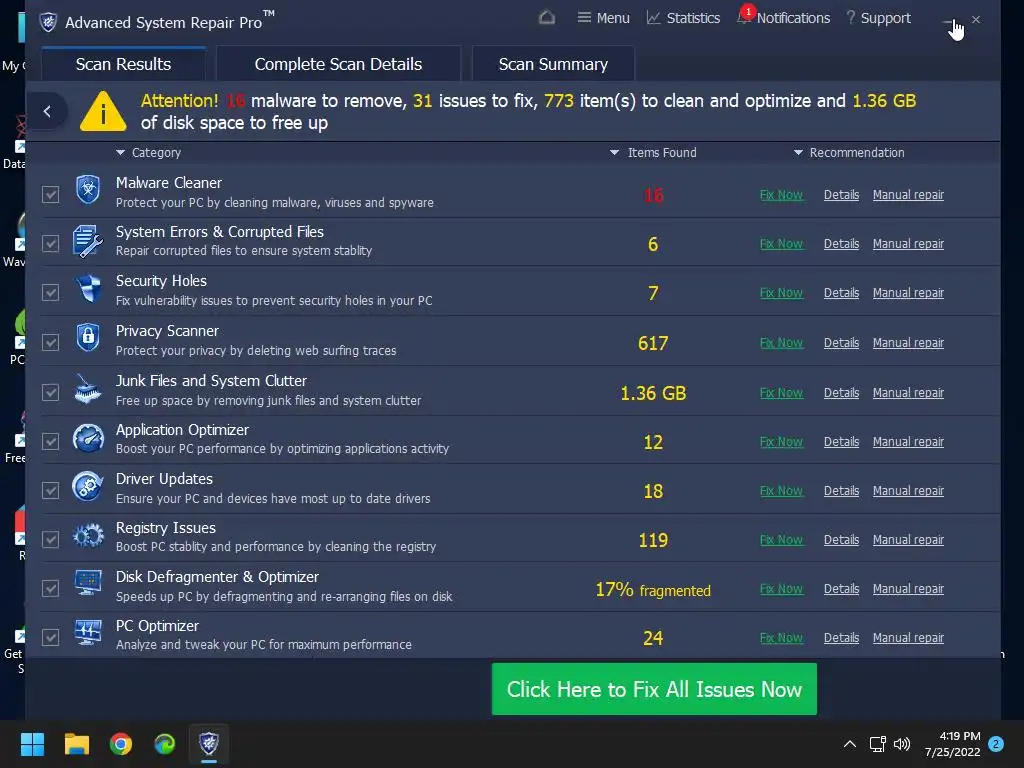Click the Security Holes shield icon
This screenshot has width=1024, height=768.
pyautogui.click(x=88, y=289)
